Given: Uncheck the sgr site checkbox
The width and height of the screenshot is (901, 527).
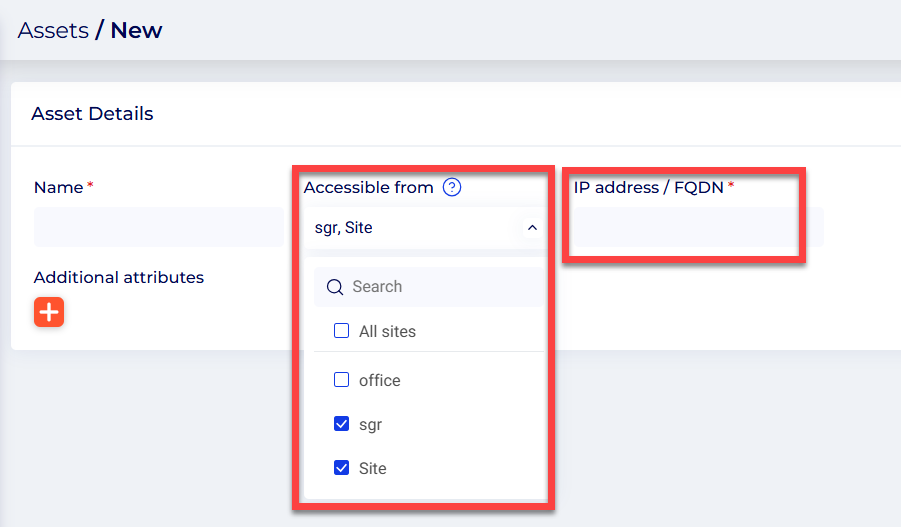Looking at the screenshot, I should coord(341,424).
